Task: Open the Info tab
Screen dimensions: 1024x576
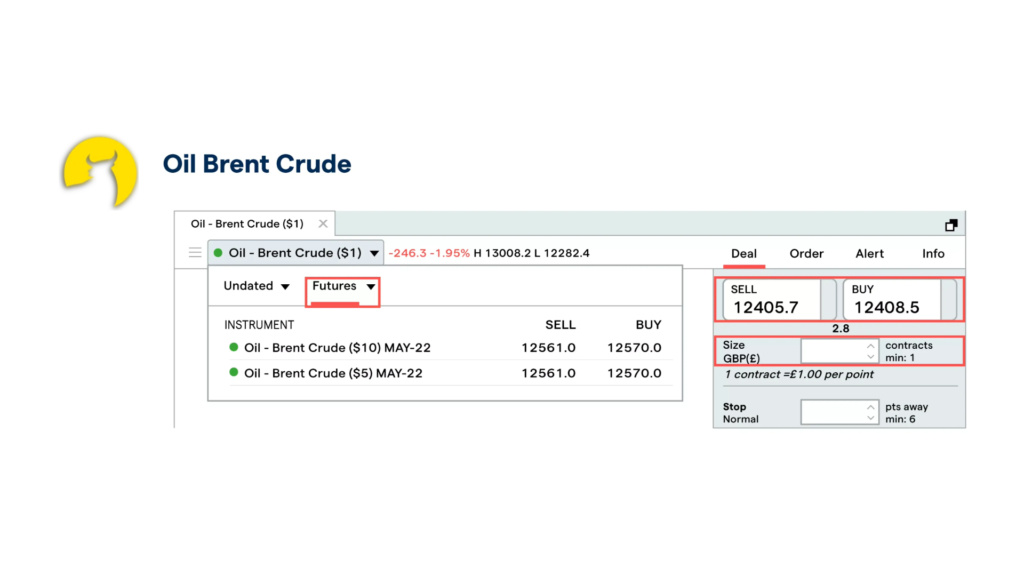Action: 933,254
